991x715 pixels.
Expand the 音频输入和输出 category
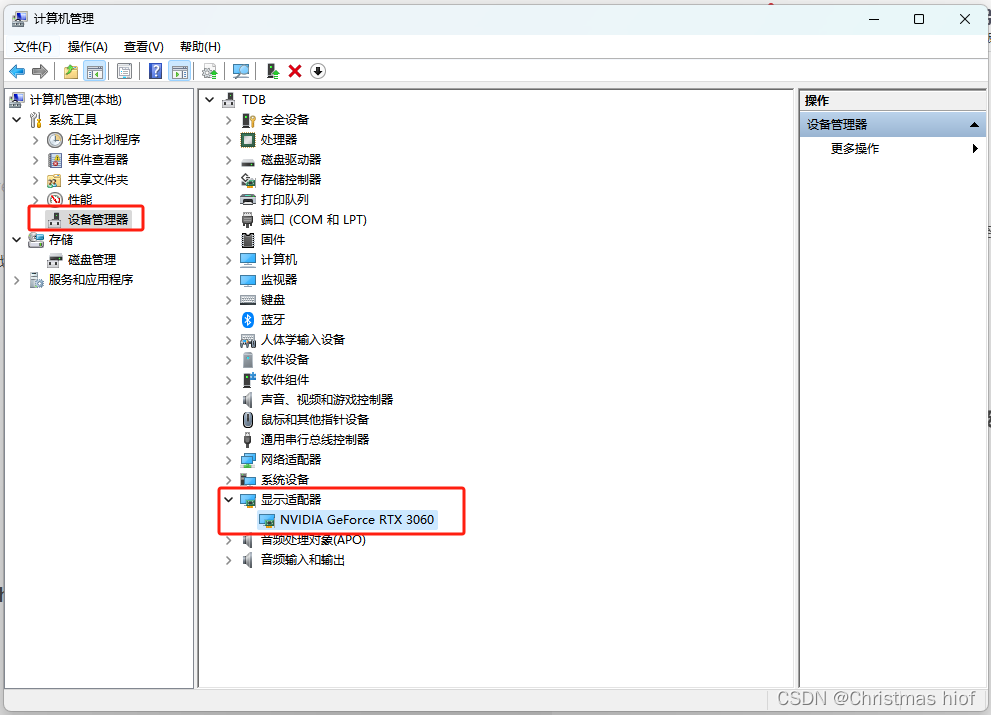229,560
